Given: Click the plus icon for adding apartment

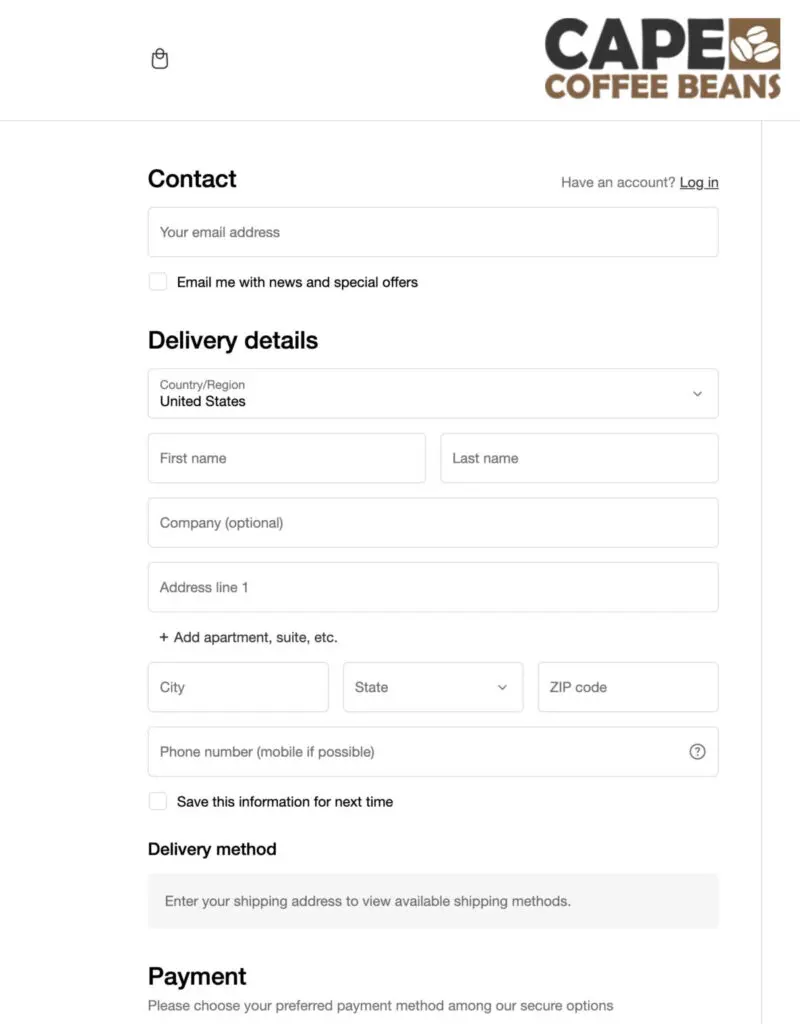Looking at the screenshot, I should 164,637.
